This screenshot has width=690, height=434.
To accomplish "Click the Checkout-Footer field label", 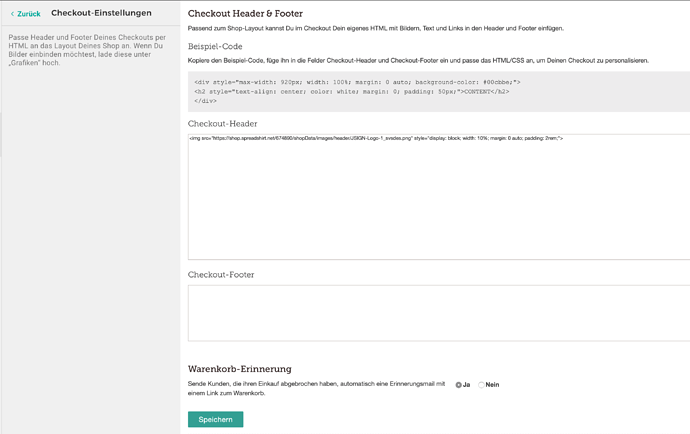I will coord(221,274).
